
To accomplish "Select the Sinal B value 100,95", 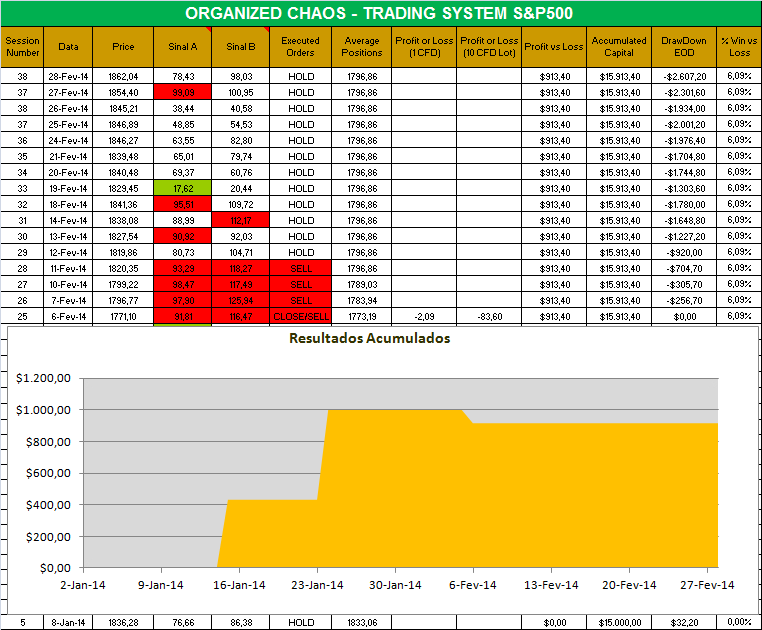I will 241,92.
